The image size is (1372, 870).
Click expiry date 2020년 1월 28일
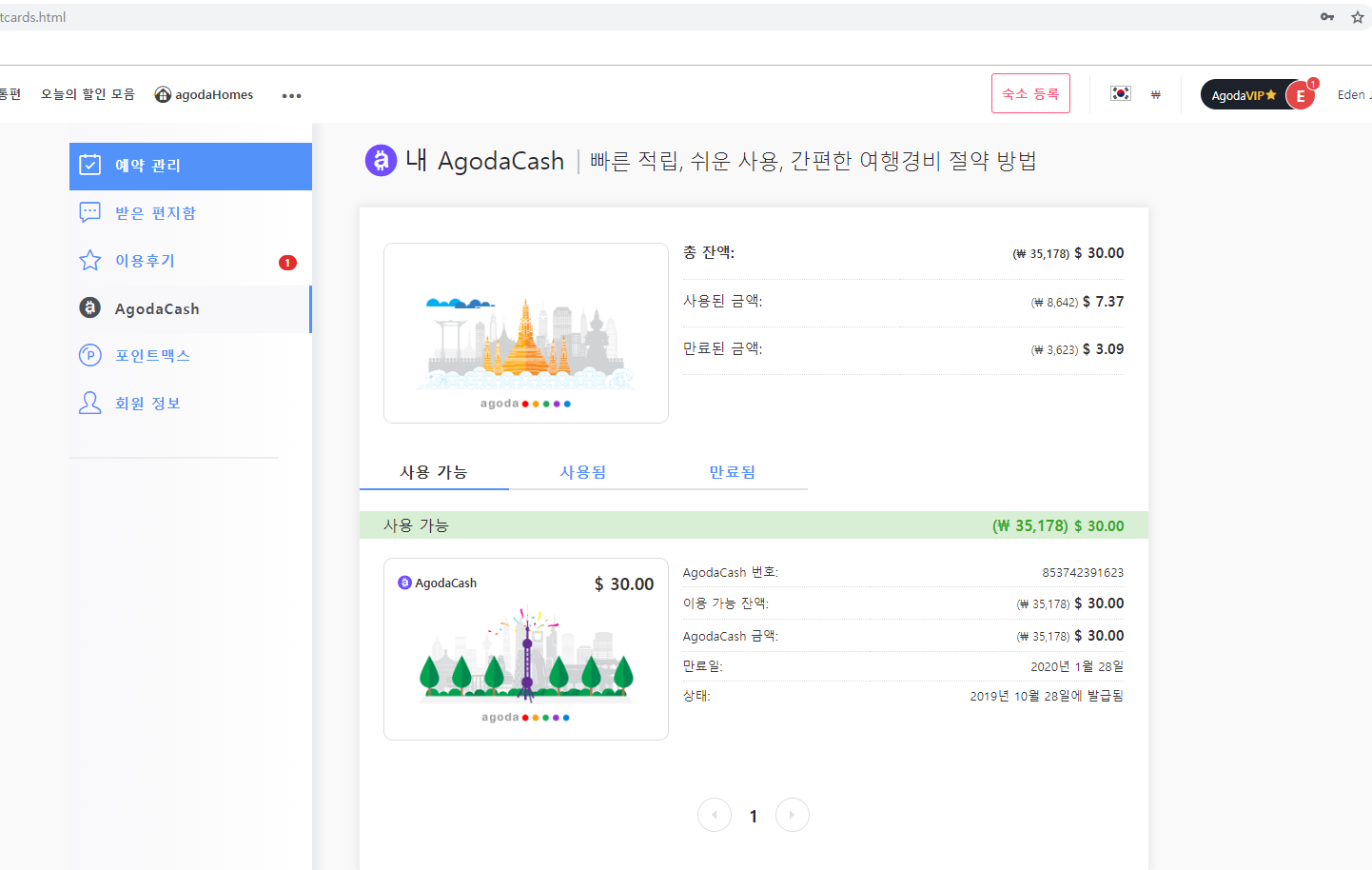1077,666
